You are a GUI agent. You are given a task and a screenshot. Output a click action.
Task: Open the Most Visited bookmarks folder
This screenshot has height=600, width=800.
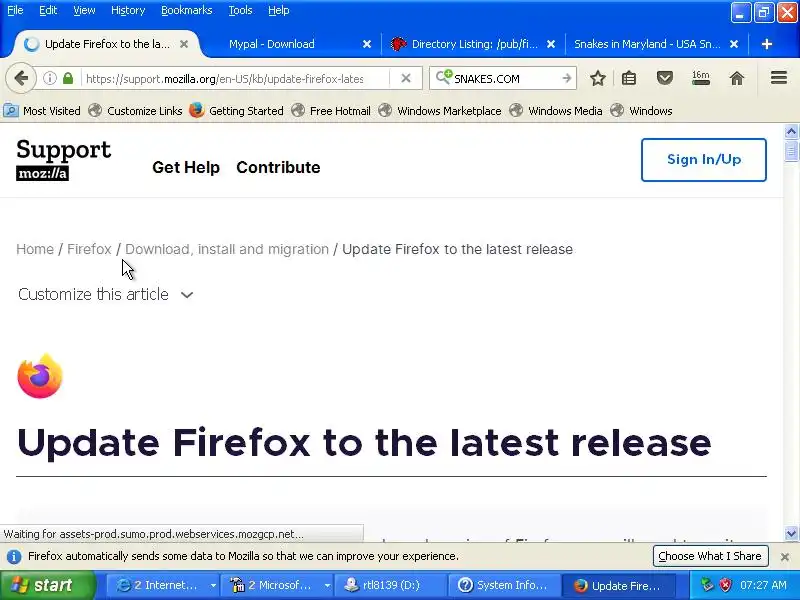coord(42,111)
